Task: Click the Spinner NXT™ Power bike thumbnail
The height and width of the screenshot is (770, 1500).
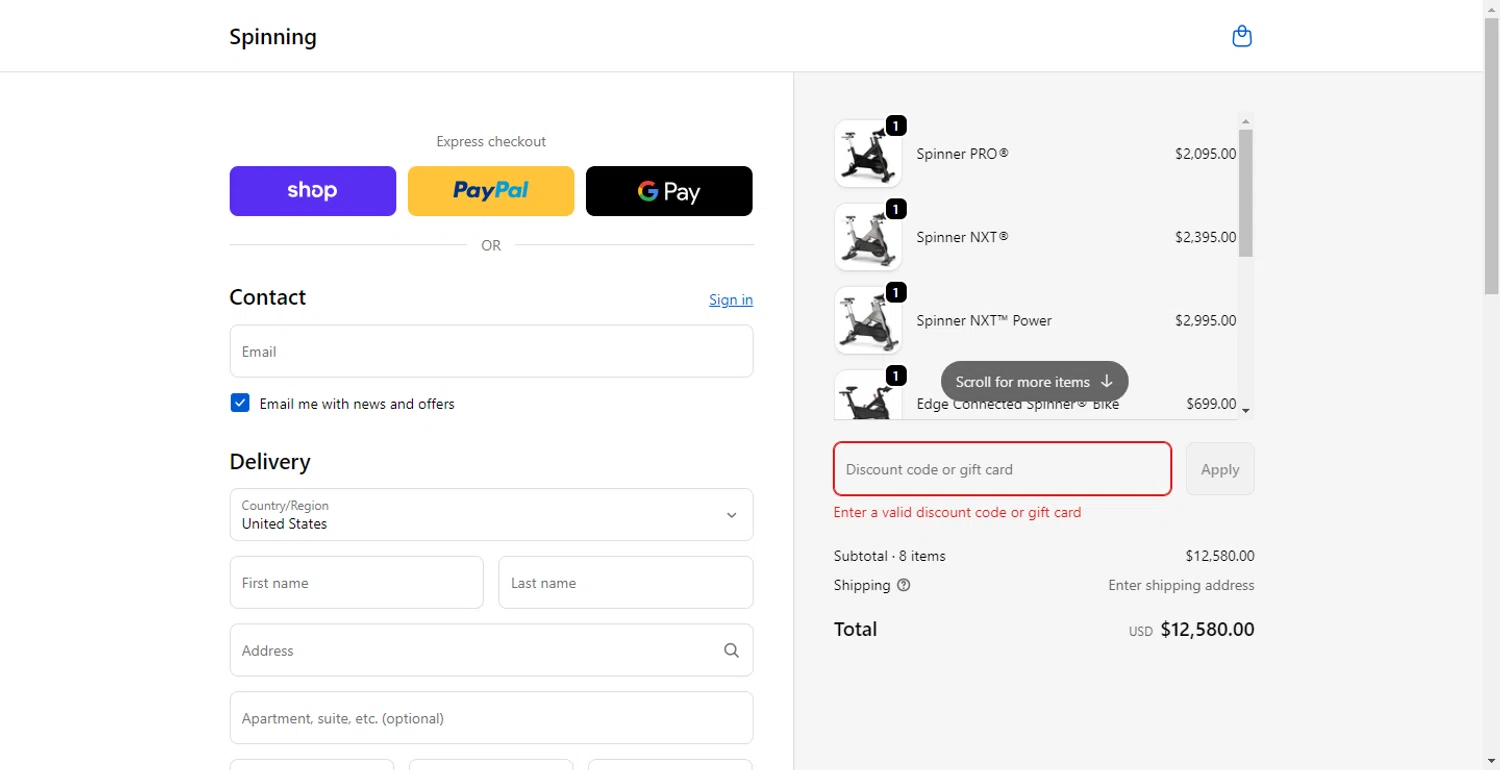Action: click(868, 320)
